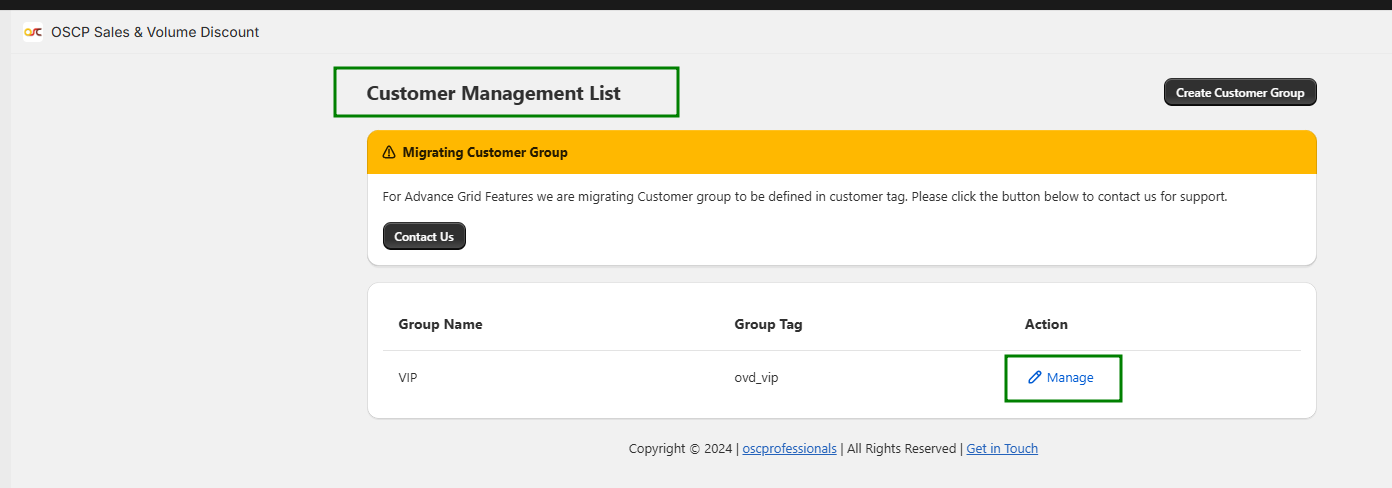Viewport: 1392px width, 488px height.
Task: Select the VIP group name cell
Action: (408, 378)
